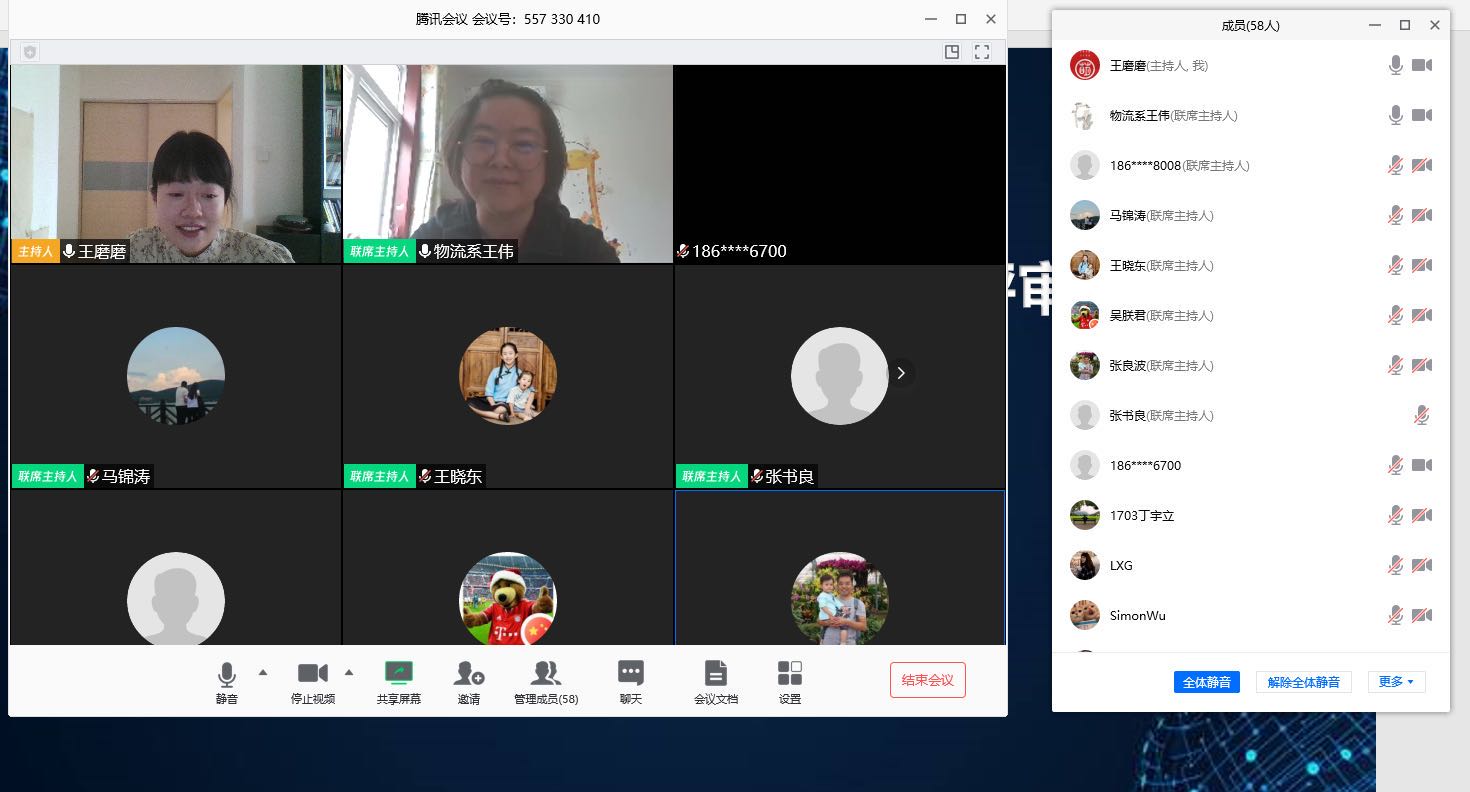The width and height of the screenshot is (1470, 792).
Task: Unmute 马锦涛 microphone in members list
Action: tap(1396, 215)
